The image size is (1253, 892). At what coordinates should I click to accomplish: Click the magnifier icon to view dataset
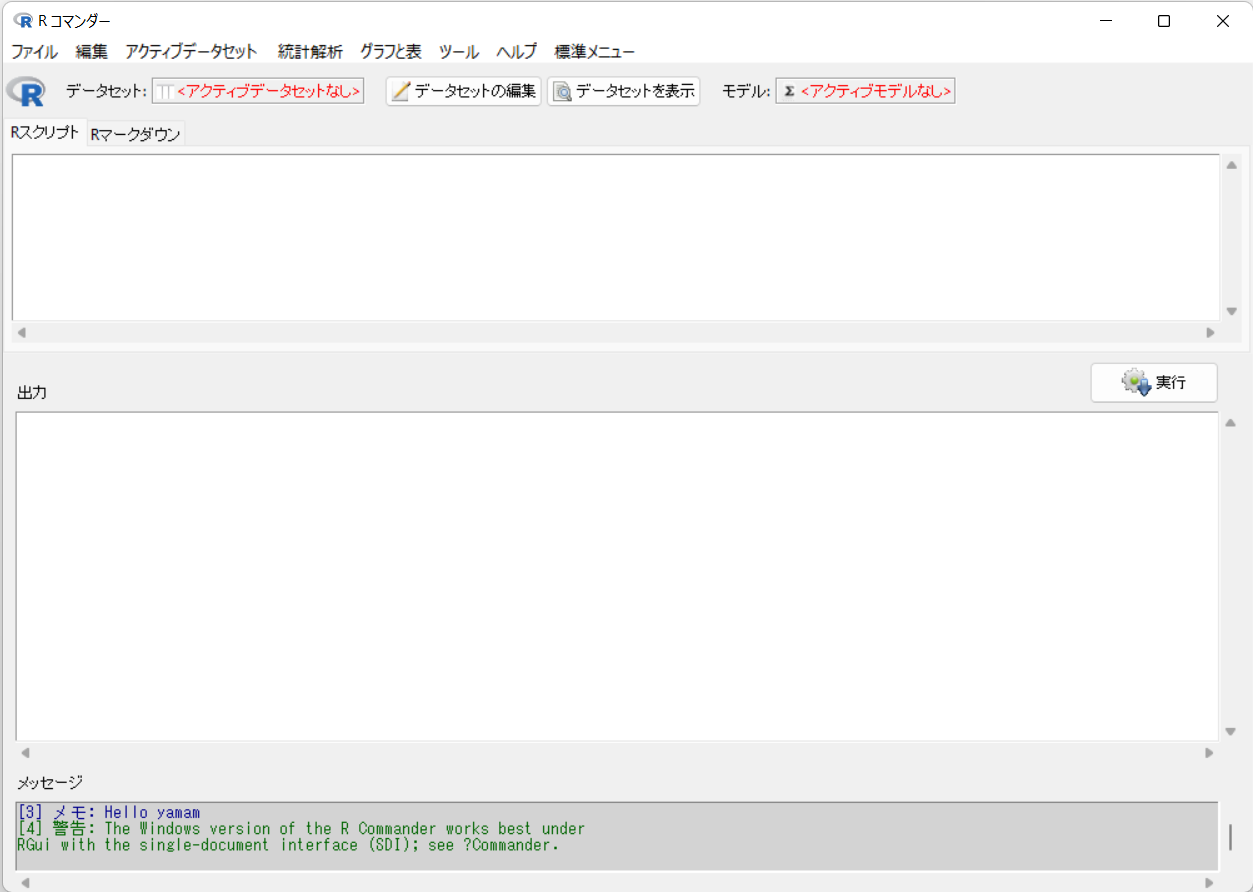point(563,92)
